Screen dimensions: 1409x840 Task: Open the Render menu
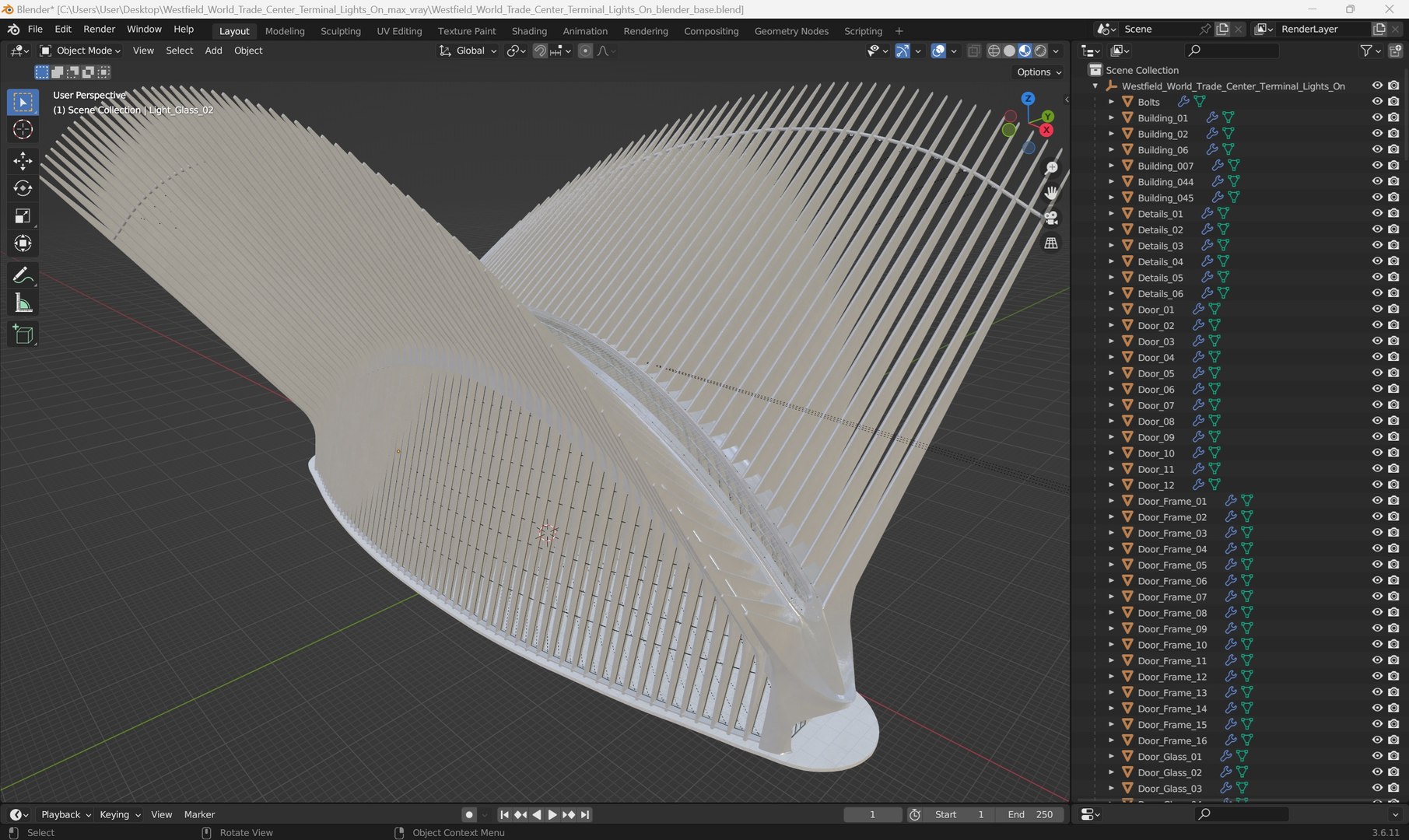[x=99, y=29]
